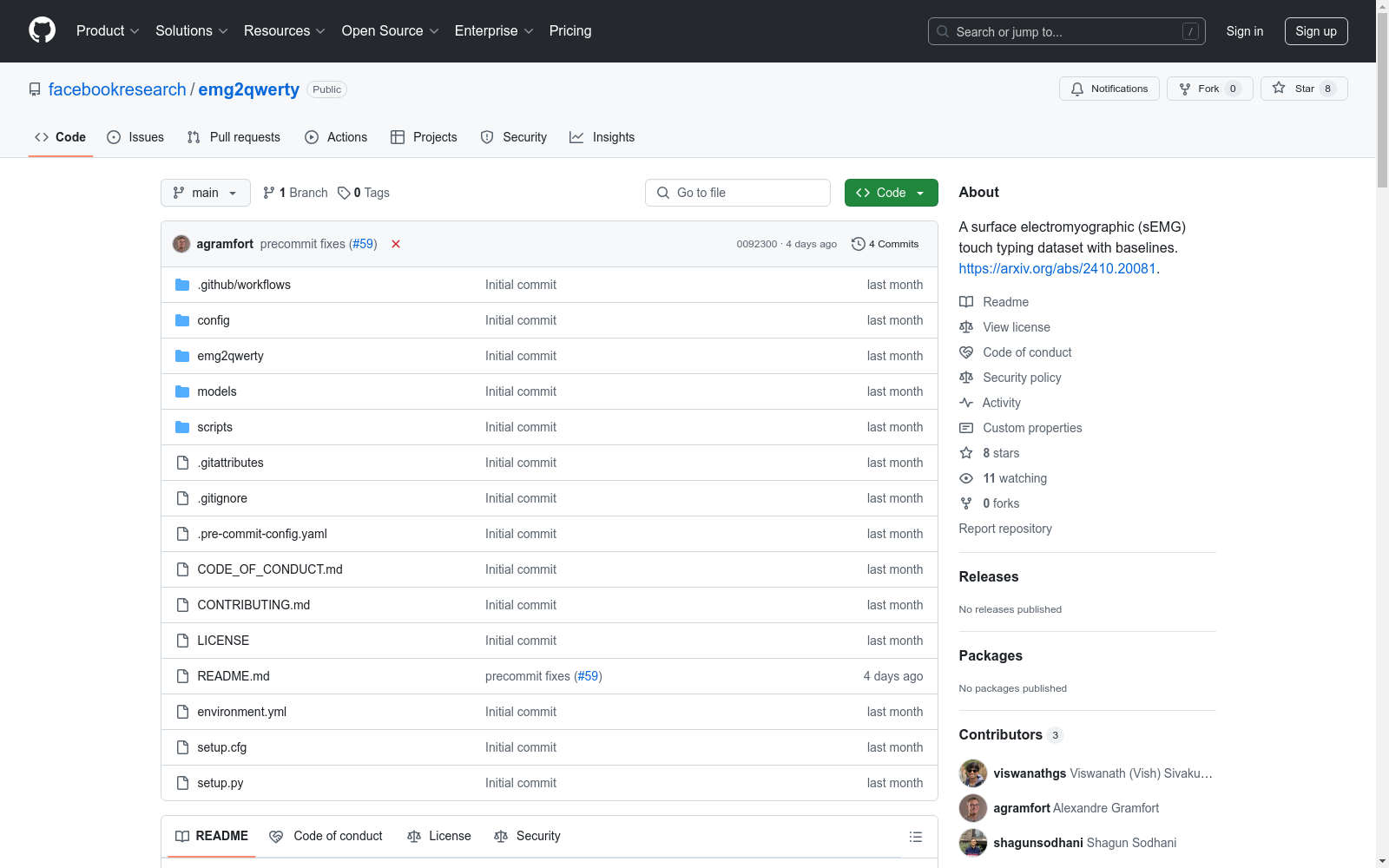The height and width of the screenshot is (868, 1389).
Task: Click the fork icon beside 0 forks
Action: [x=966, y=503]
